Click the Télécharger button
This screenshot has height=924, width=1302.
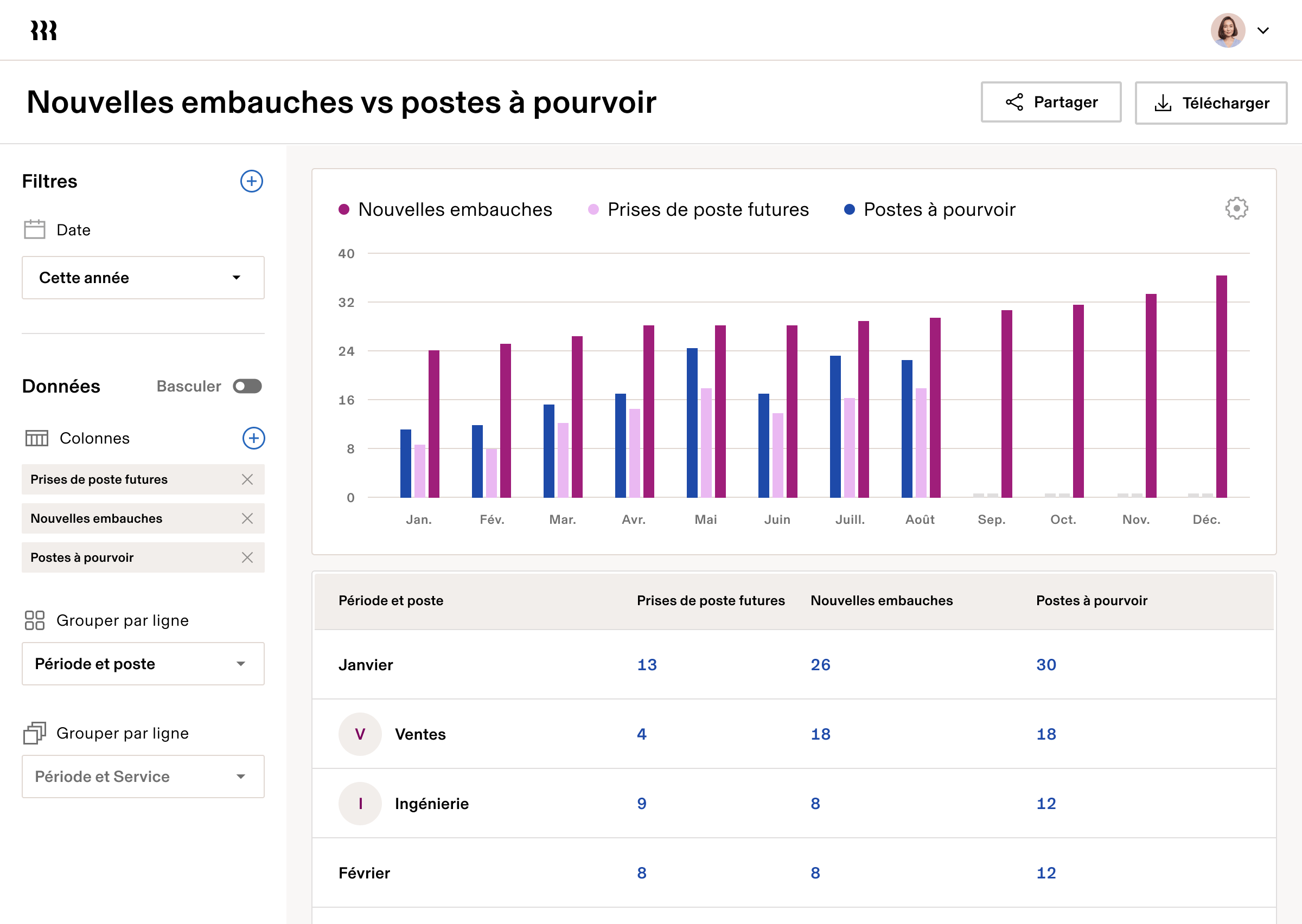(x=1210, y=103)
